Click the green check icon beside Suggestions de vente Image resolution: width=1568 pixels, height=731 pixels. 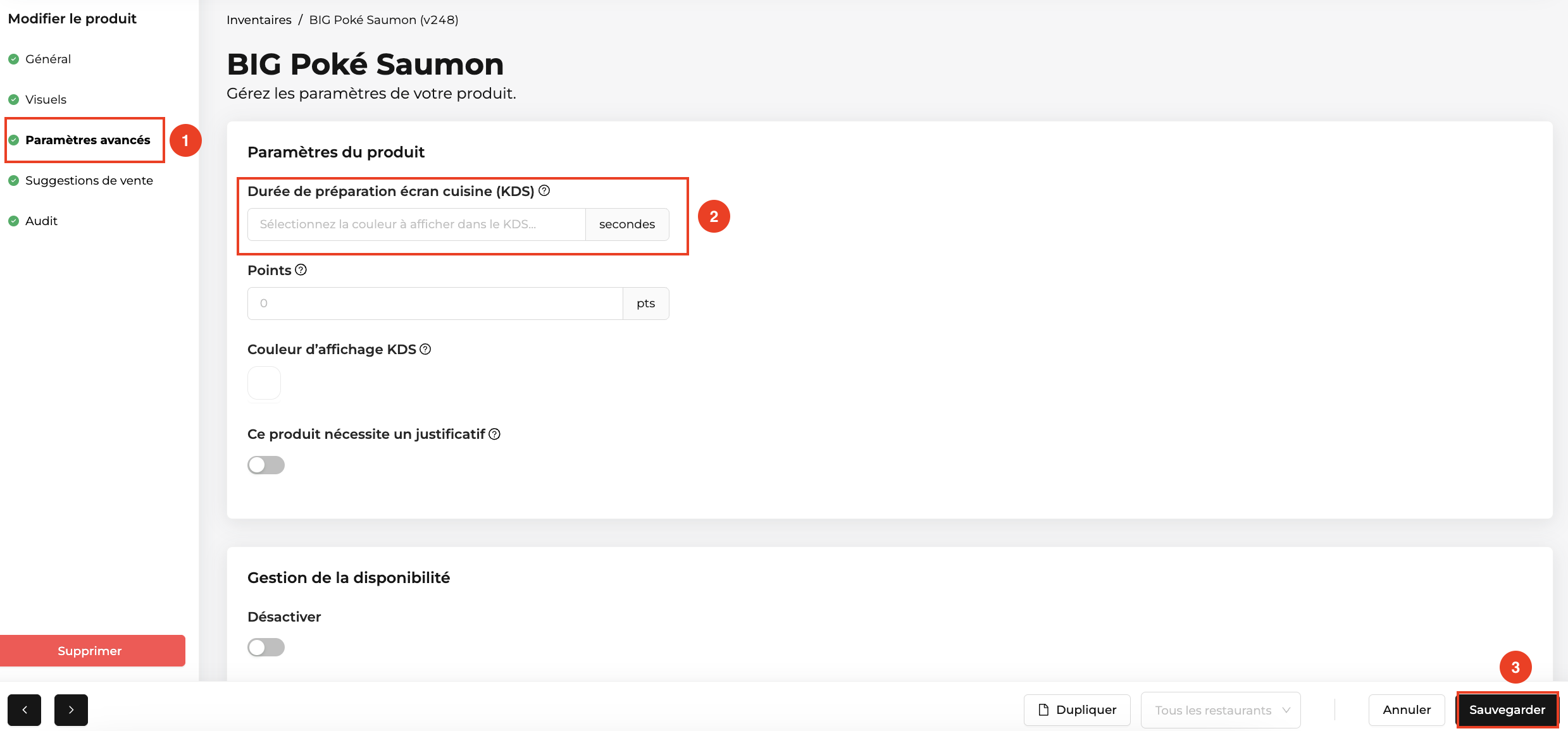[x=13, y=181]
